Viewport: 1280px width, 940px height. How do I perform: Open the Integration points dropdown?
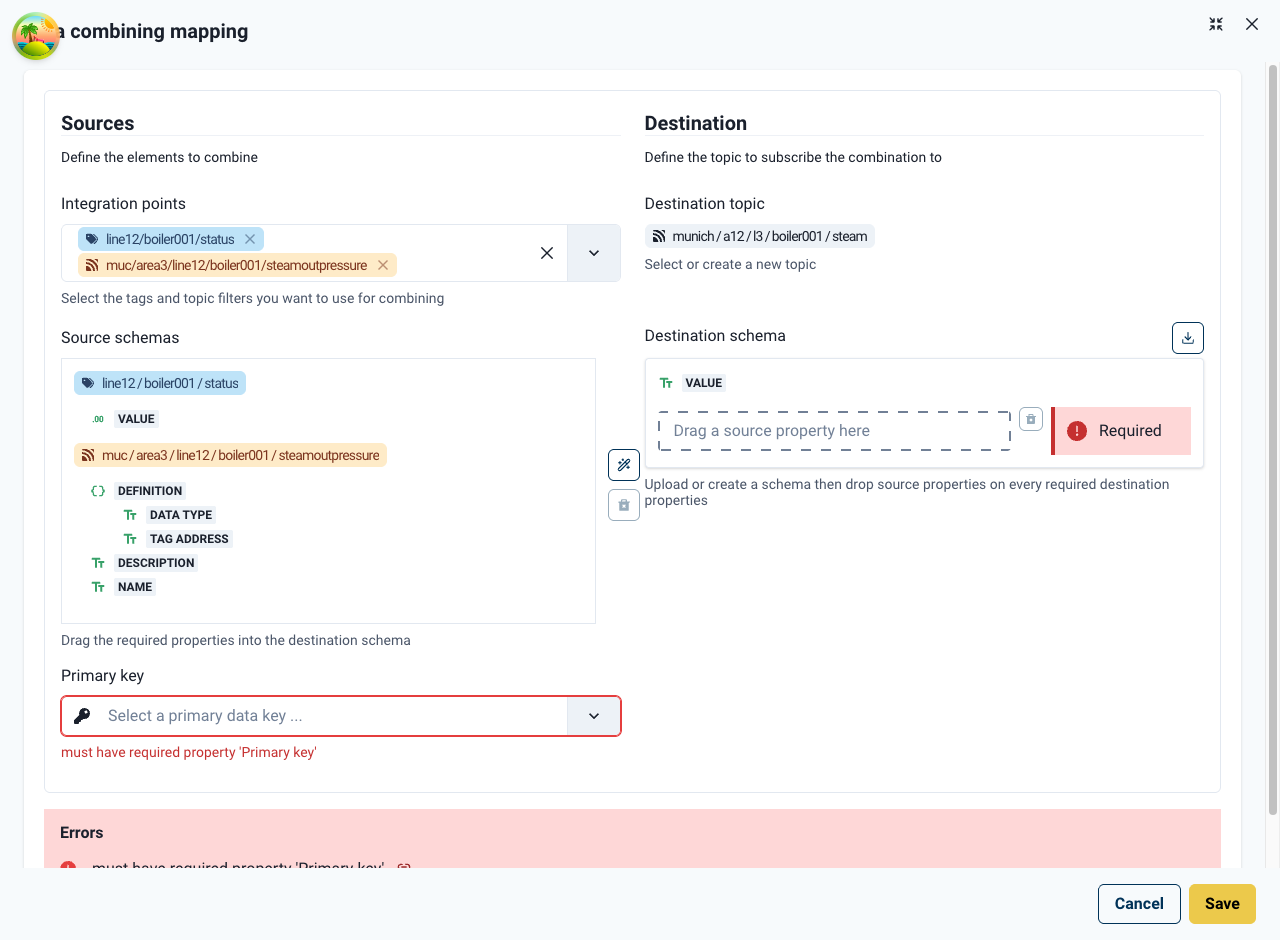click(594, 253)
